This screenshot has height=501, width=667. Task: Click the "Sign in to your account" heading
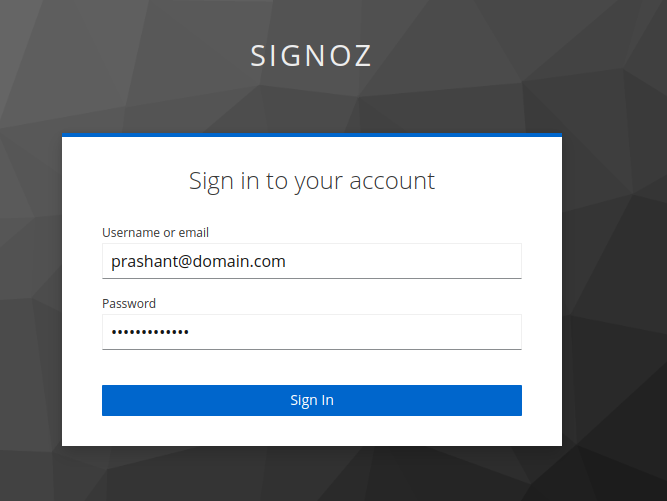tap(312, 181)
